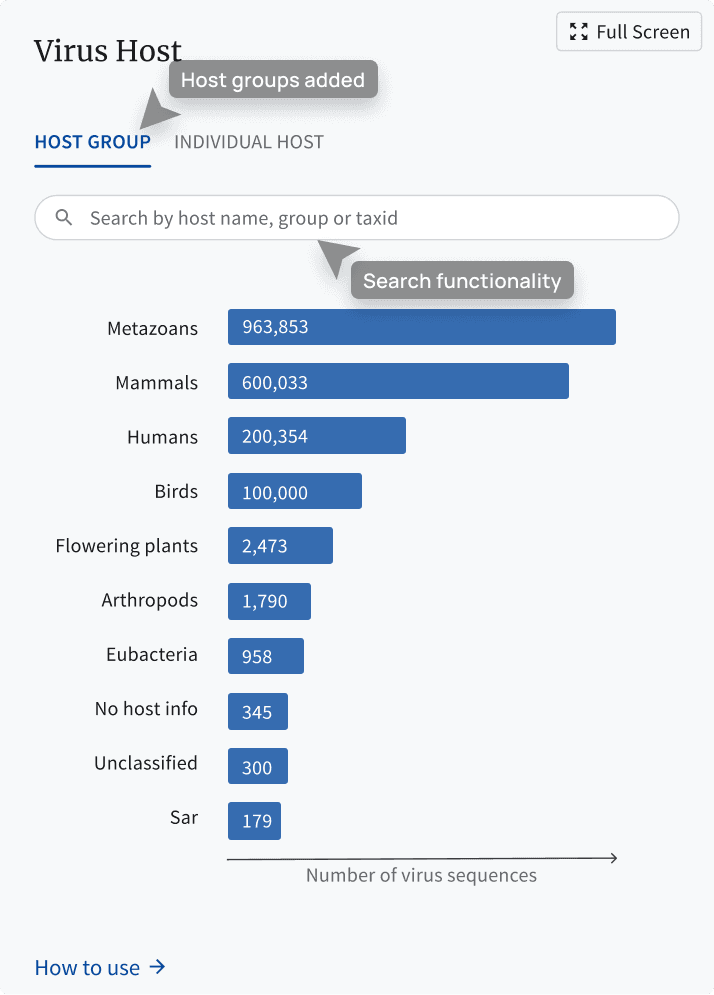Image resolution: width=714 pixels, height=995 pixels.
Task: Open the How to use link
Action: (x=100, y=968)
